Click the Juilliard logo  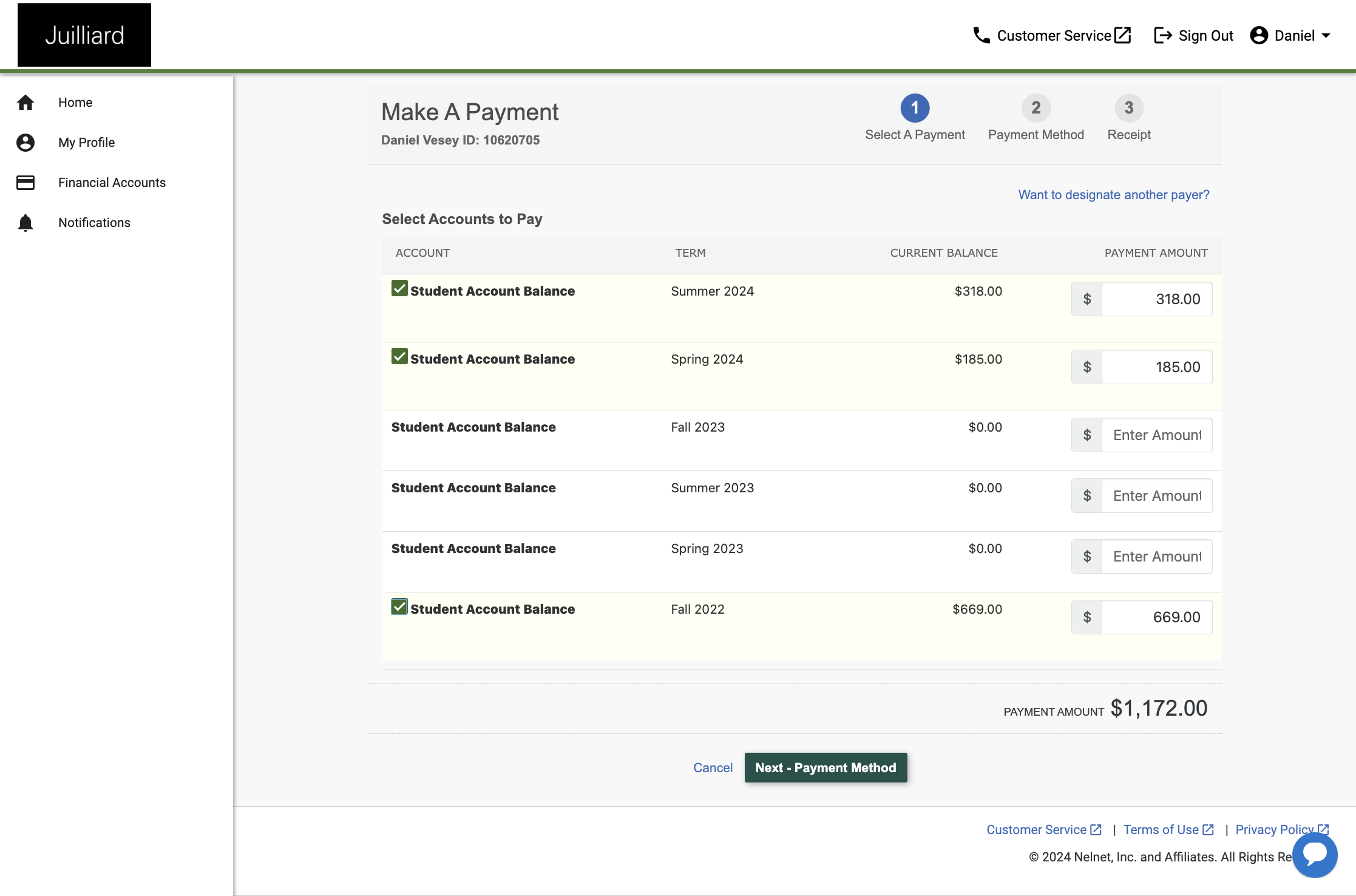click(84, 35)
